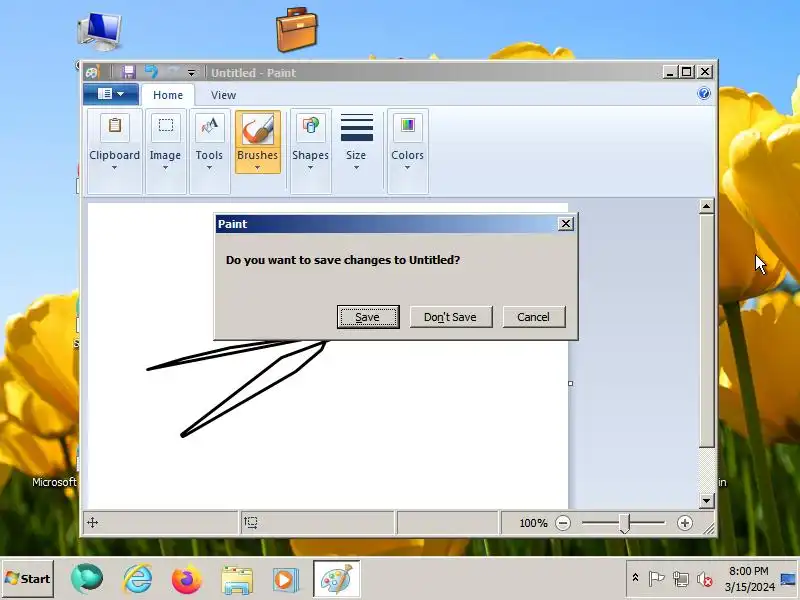Viewport: 800px width, 600px height.
Task: Expand the Clipboard group dropdown
Action: pyautogui.click(x=114, y=167)
